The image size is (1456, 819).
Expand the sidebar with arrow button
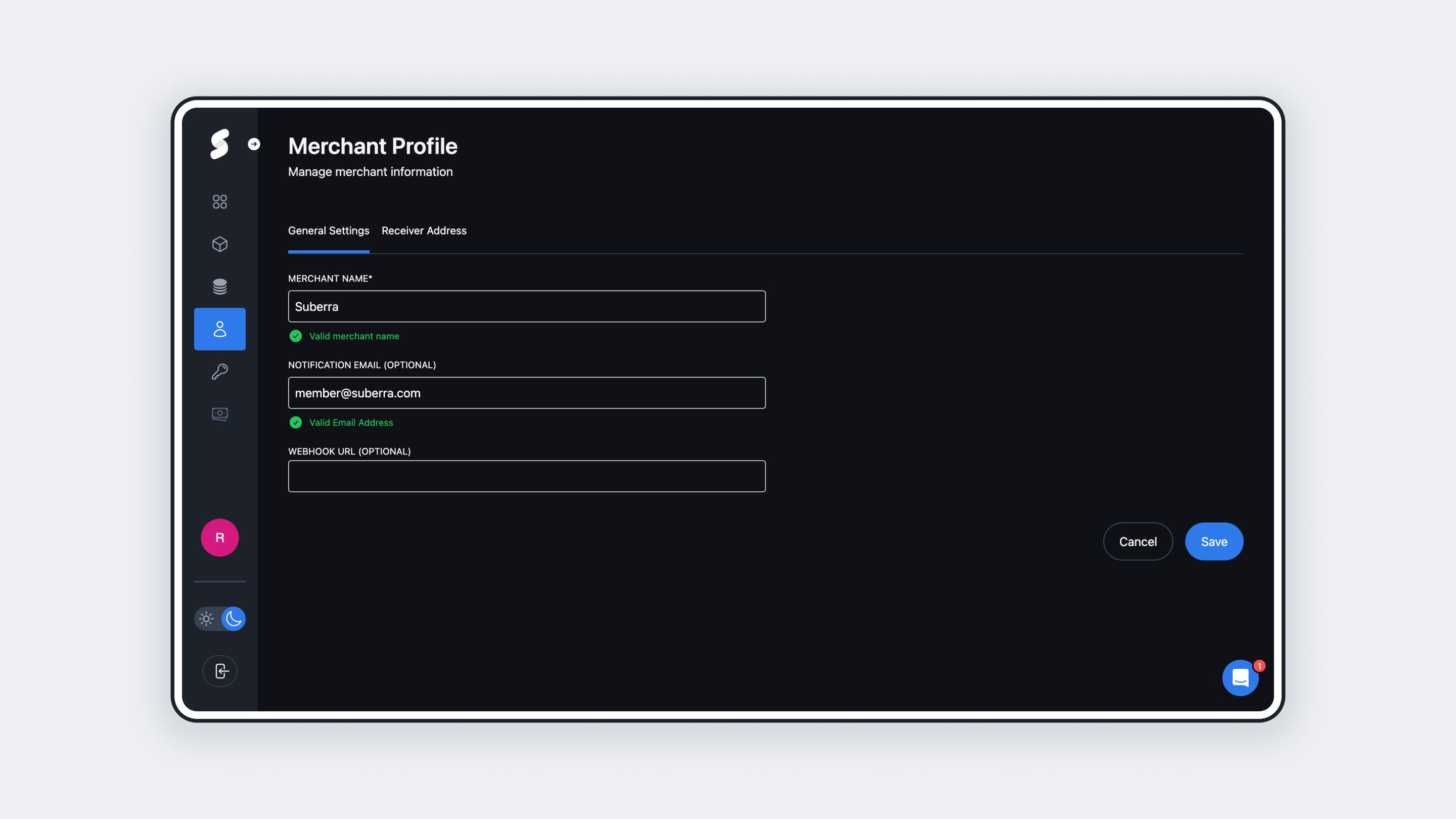point(254,144)
